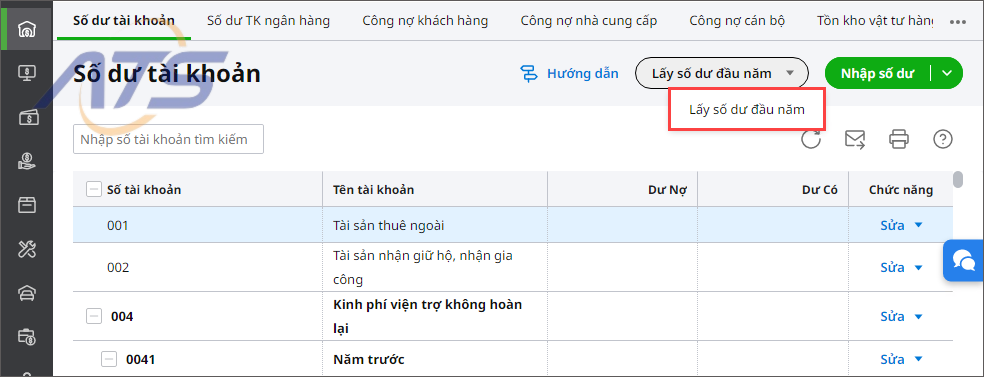This screenshot has width=984, height=377.
Task: Select the row Tài sản thuê ngoài
Action: [513, 225]
